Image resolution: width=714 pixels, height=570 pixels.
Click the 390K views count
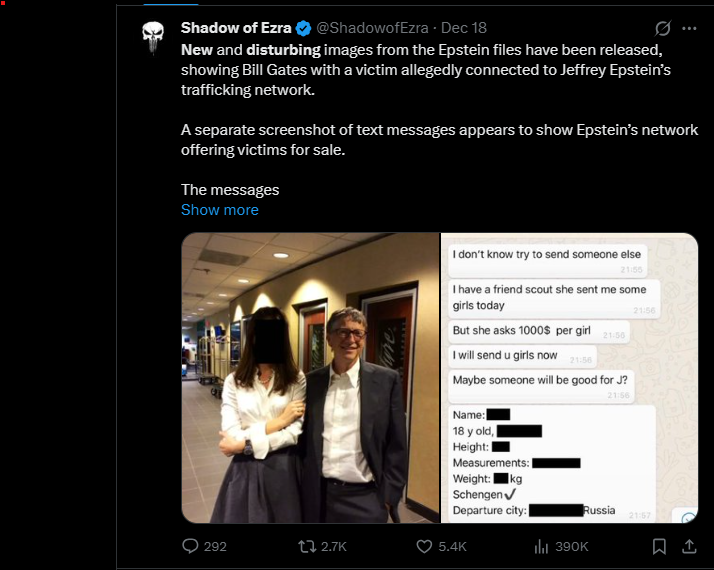pyautogui.click(x=572, y=546)
